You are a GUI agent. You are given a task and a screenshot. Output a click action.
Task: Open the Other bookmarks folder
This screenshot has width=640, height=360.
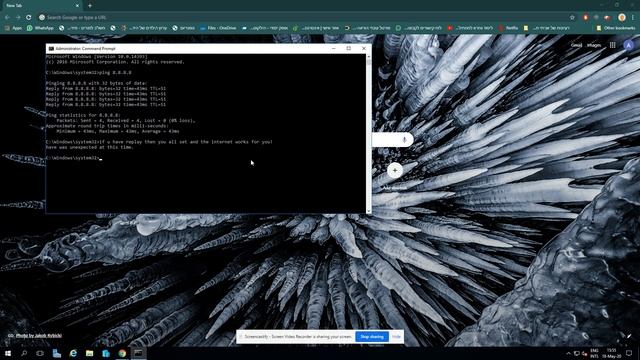coord(616,28)
